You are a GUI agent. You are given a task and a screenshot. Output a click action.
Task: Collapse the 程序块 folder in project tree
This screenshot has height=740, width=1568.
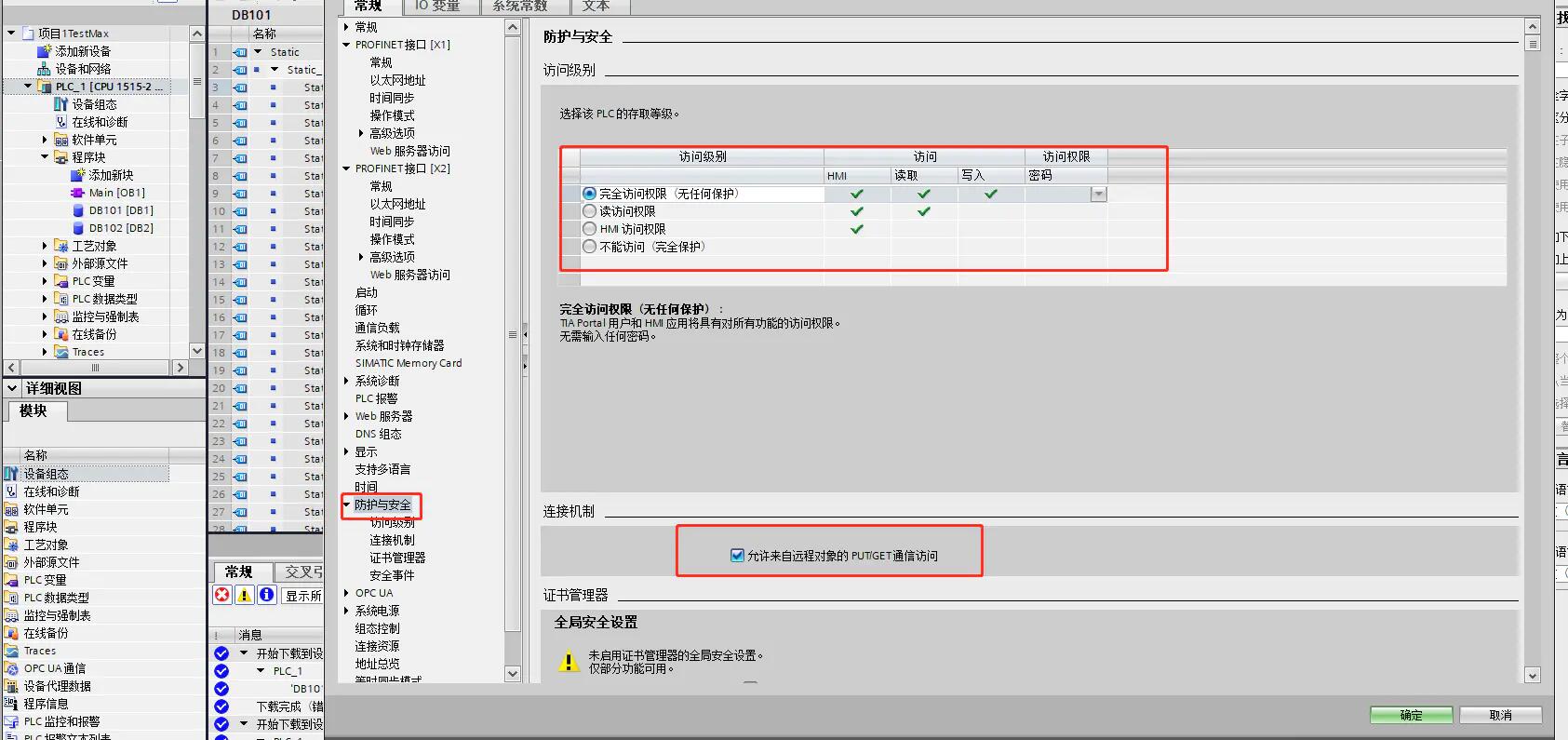click(45, 157)
